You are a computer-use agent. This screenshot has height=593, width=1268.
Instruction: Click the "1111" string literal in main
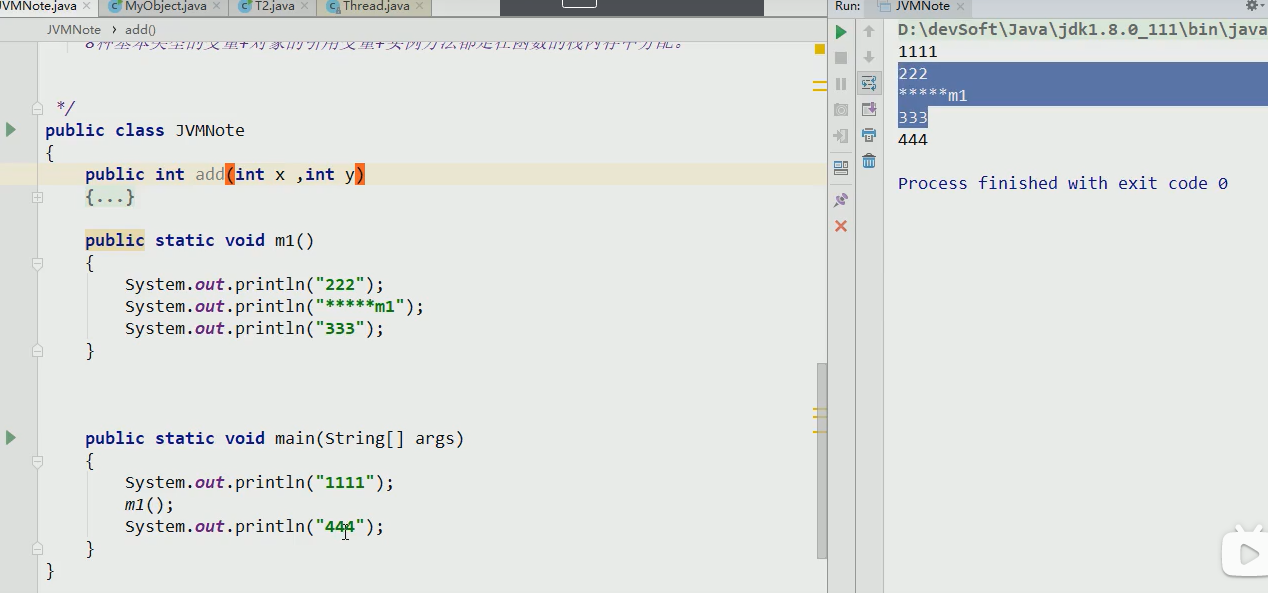[345, 483]
